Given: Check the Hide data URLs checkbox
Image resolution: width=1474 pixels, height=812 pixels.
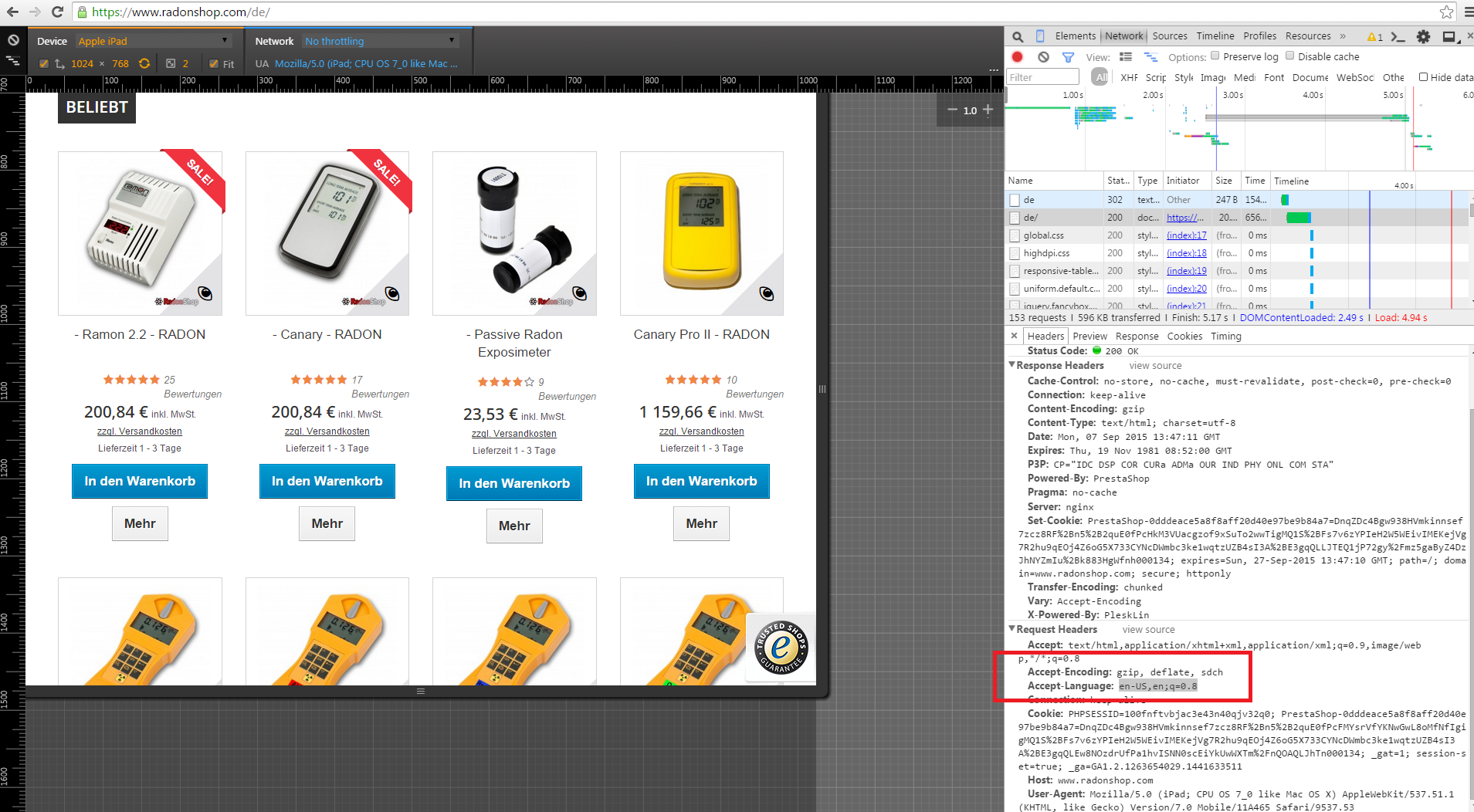Looking at the screenshot, I should [1423, 76].
